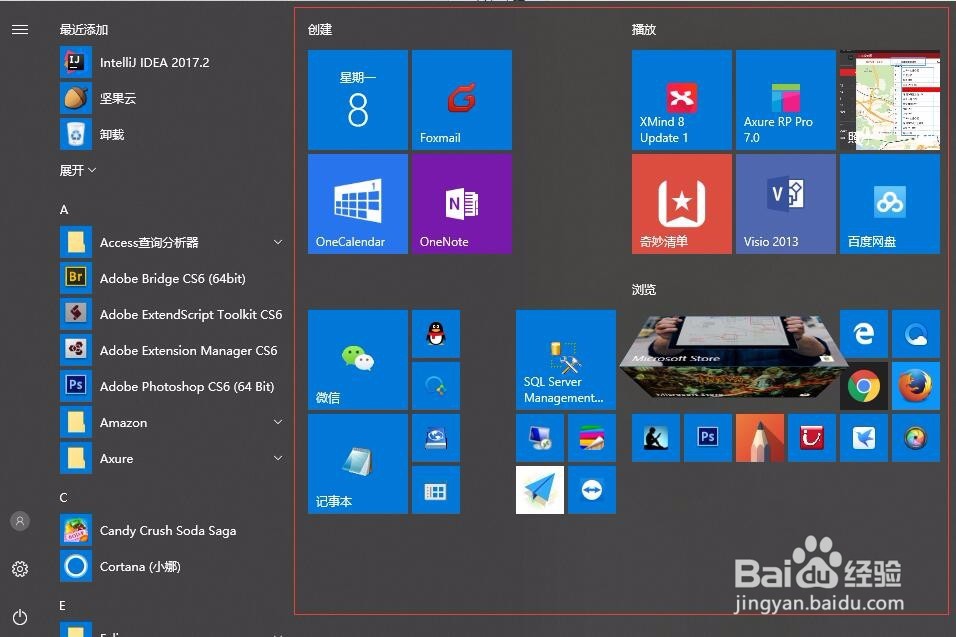Click the Power button
The width and height of the screenshot is (956, 637).
click(x=20, y=617)
